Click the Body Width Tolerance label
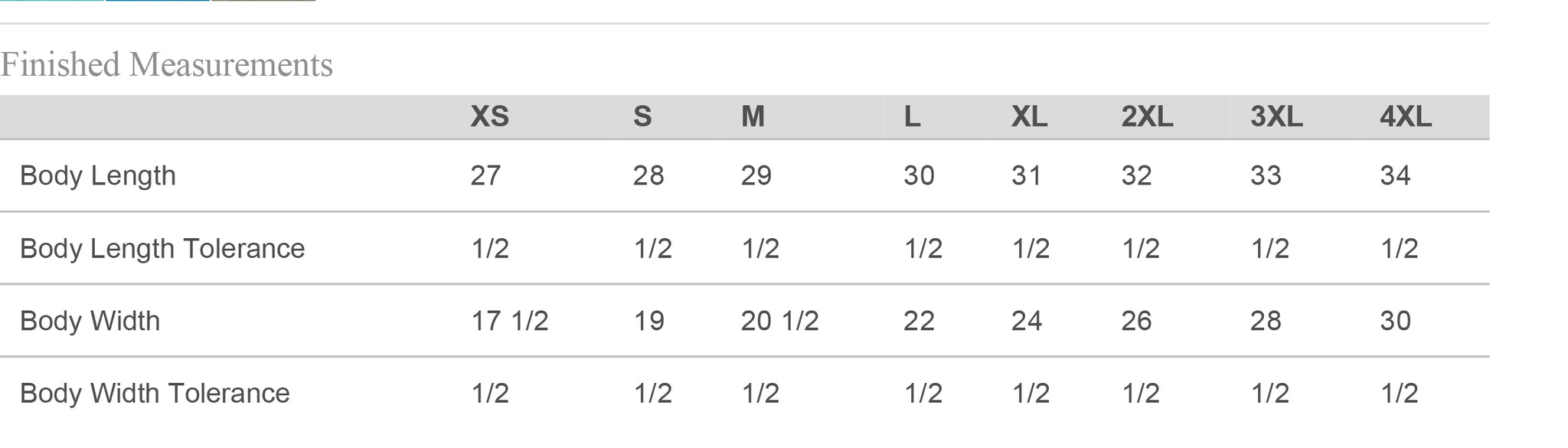 point(155,393)
